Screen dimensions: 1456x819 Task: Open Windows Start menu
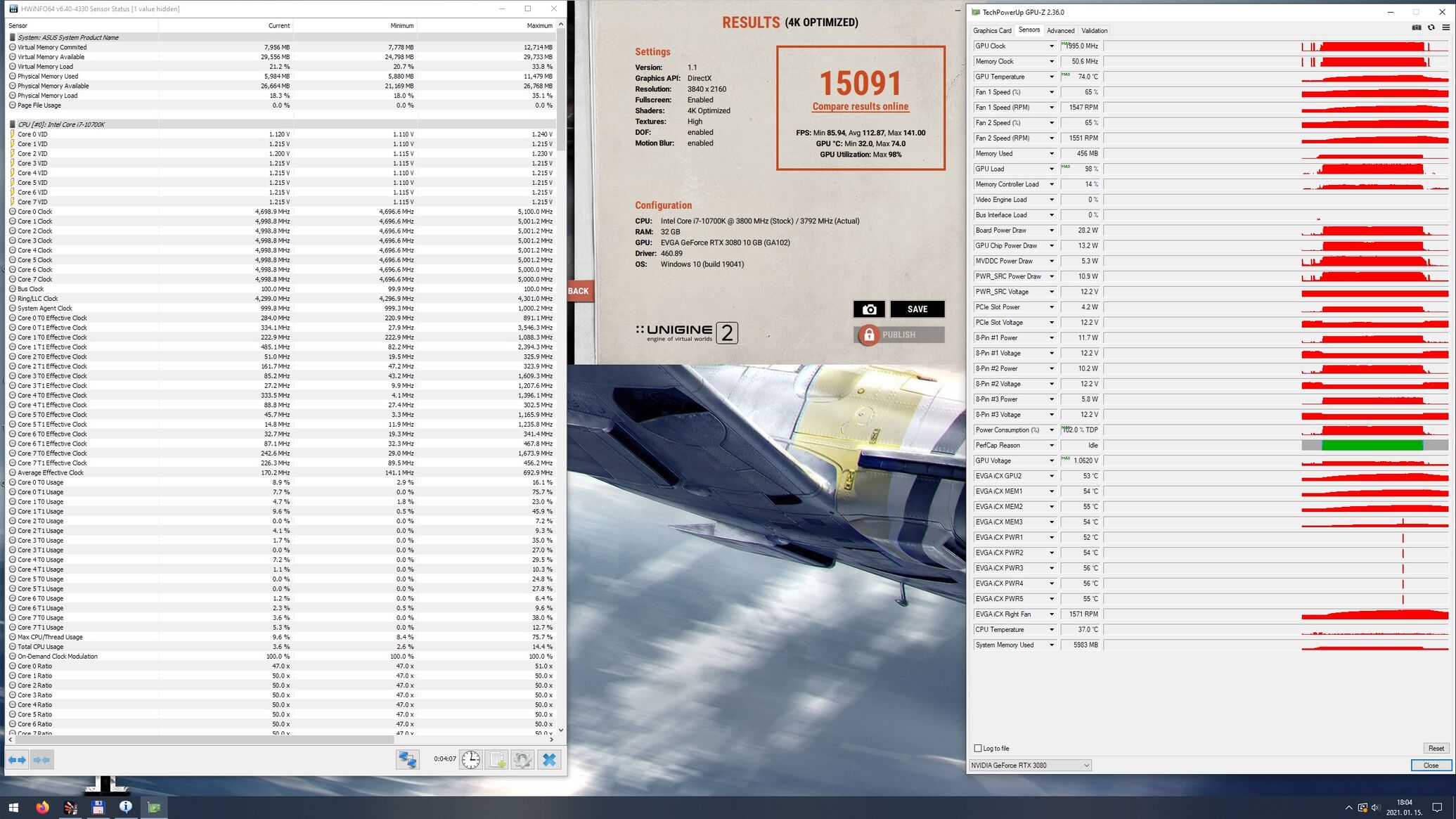pyautogui.click(x=13, y=807)
